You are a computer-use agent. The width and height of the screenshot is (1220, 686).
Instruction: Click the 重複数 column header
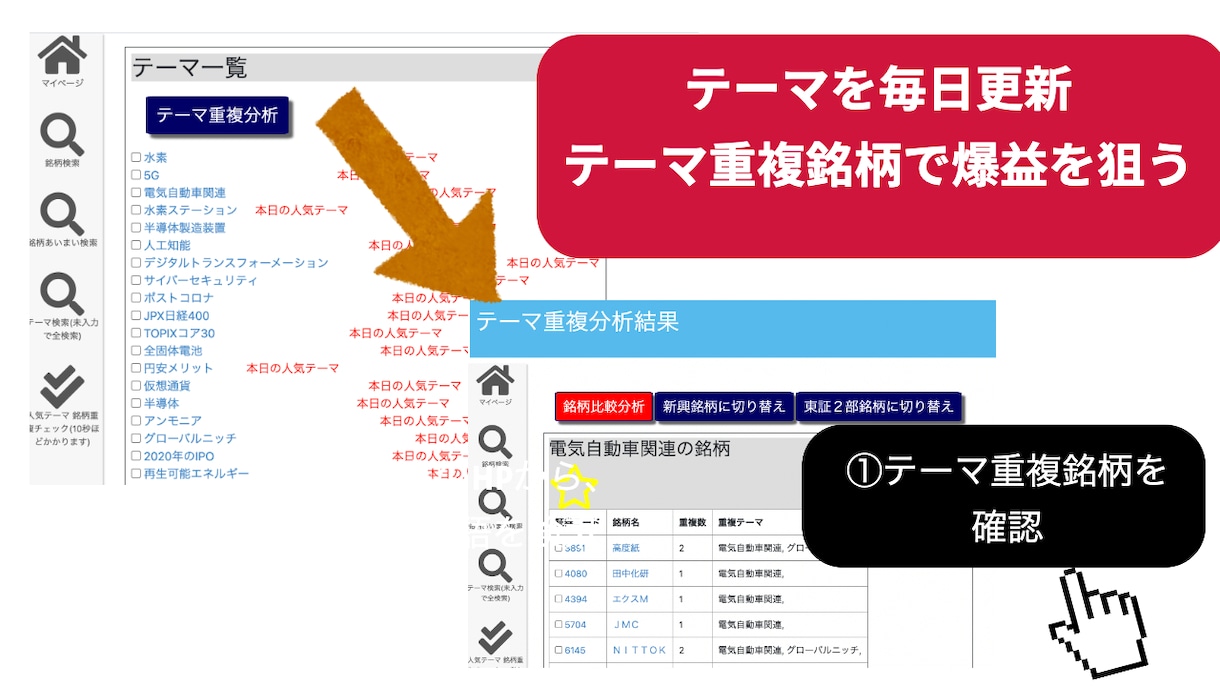[692, 523]
